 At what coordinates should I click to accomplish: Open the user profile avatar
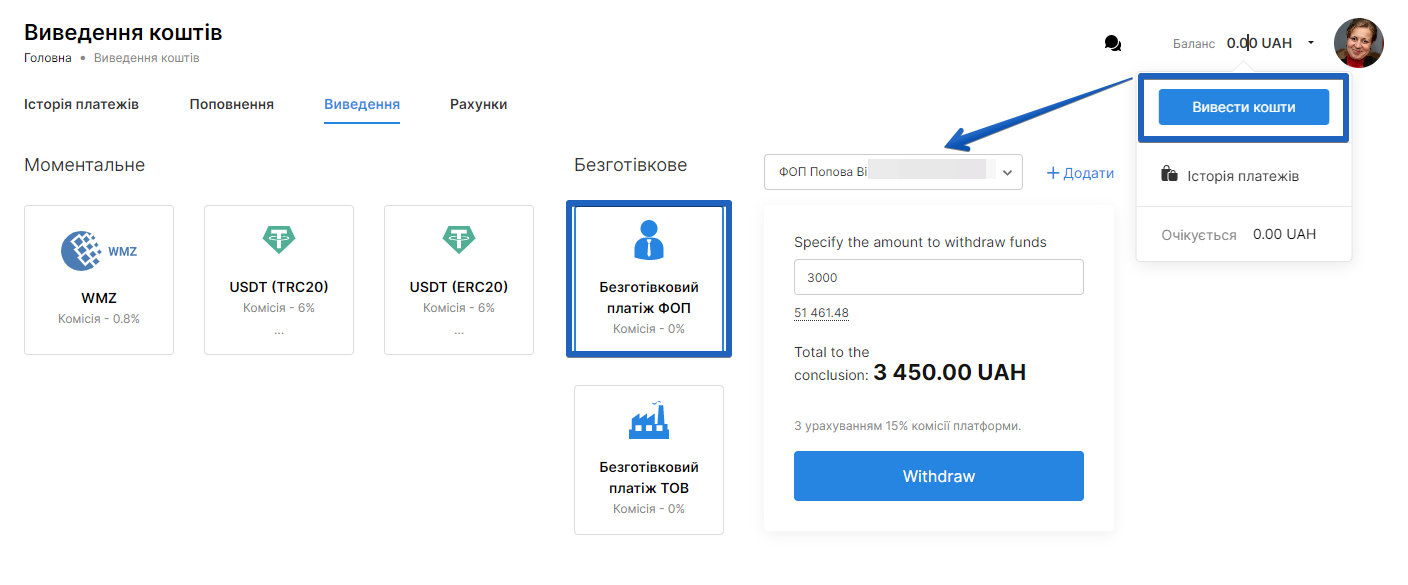click(1358, 43)
